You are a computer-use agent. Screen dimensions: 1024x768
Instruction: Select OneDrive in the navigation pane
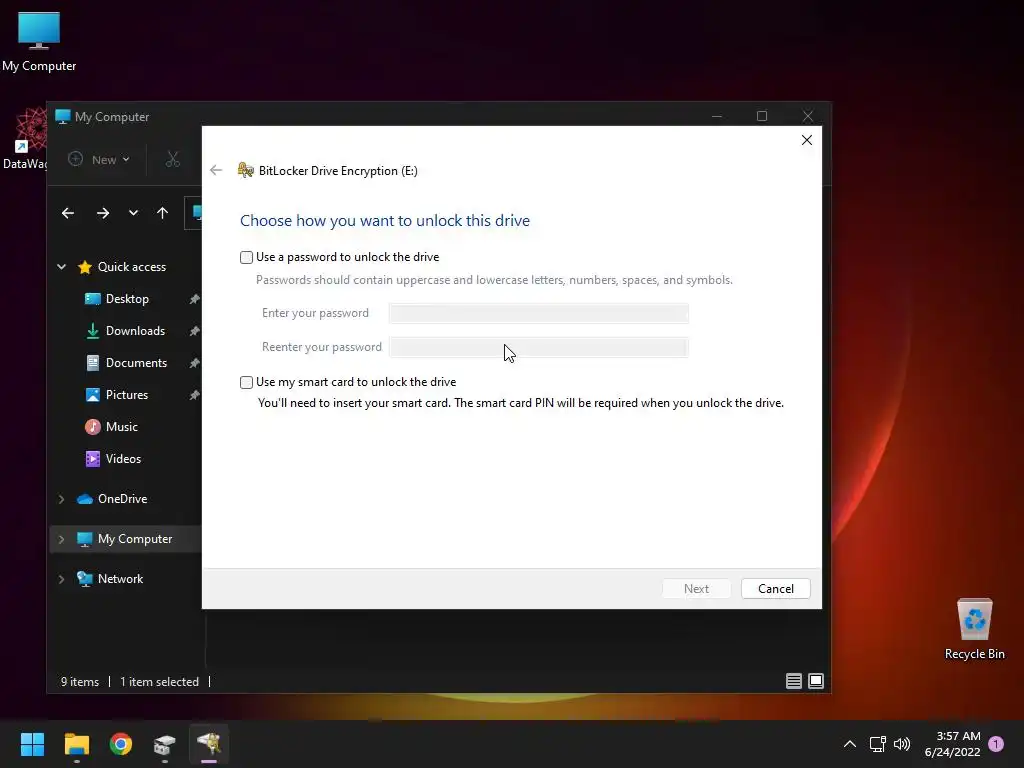pos(122,499)
